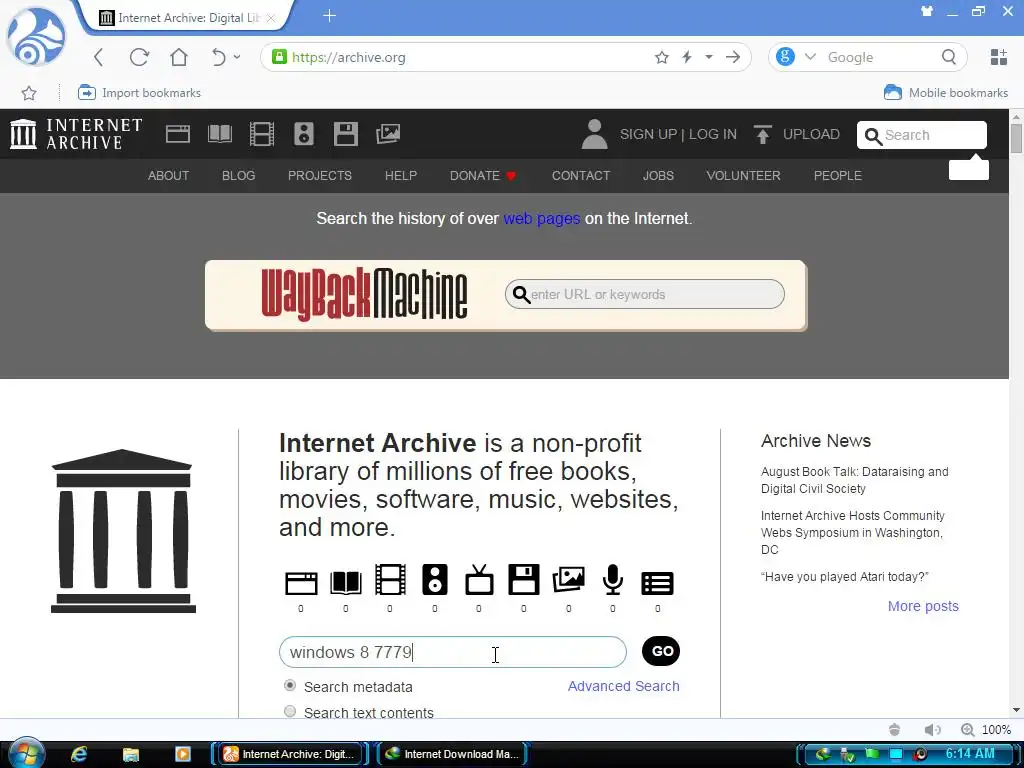
Task: Select 'Search metadata' radio button
Action: pyautogui.click(x=290, y=686)
